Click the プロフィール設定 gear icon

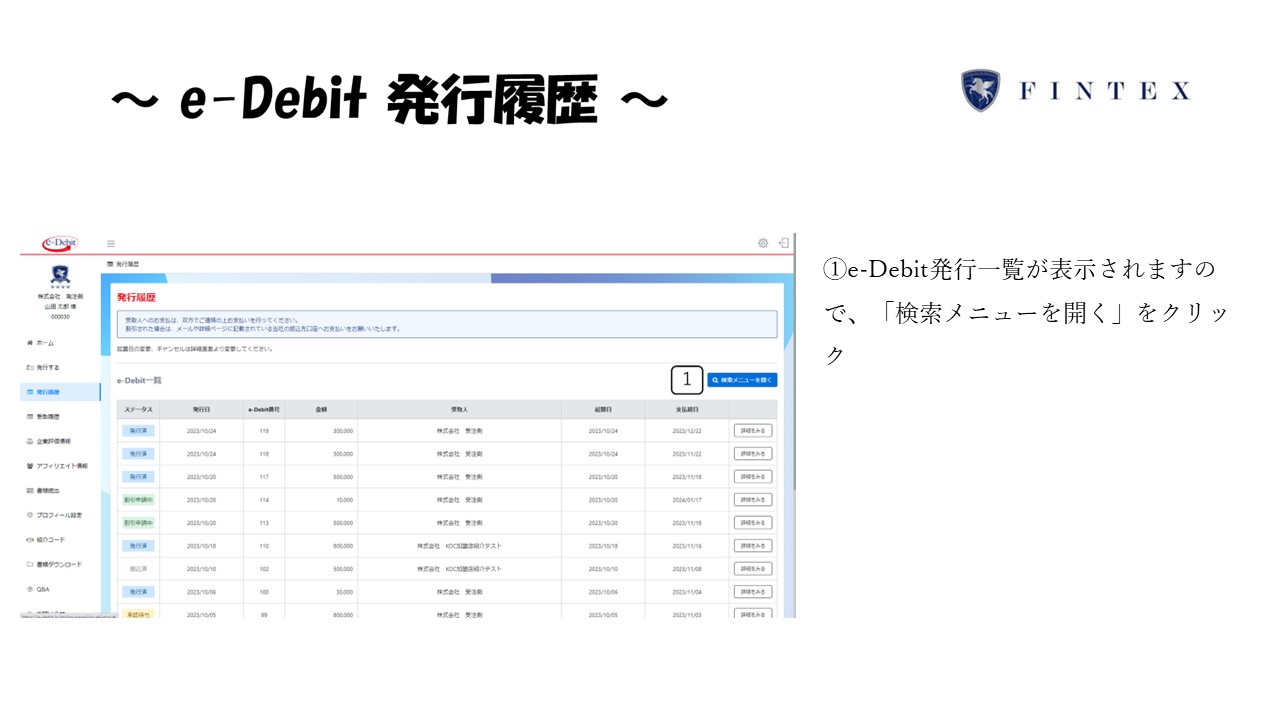point(30,515)
